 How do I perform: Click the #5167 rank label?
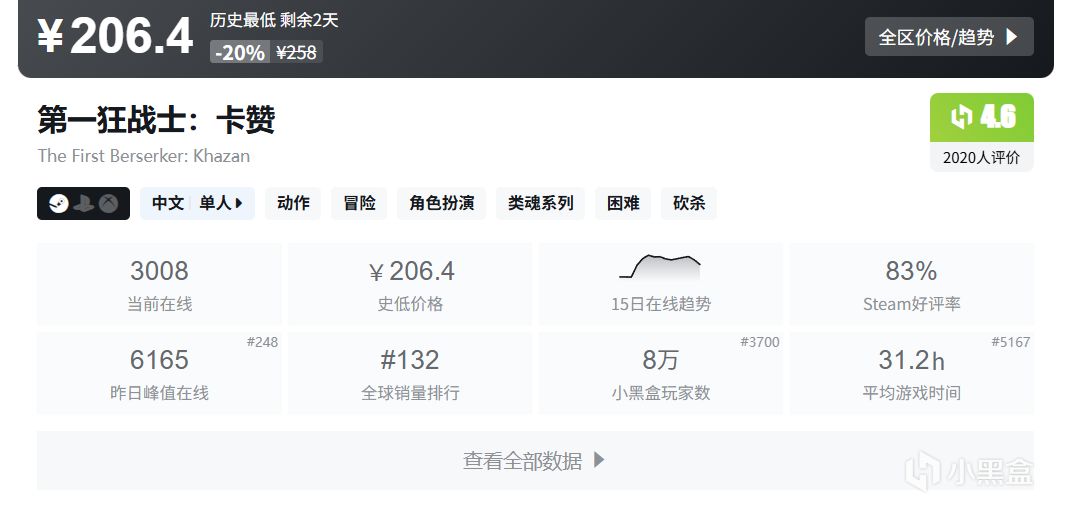(x=1011, y=342)
